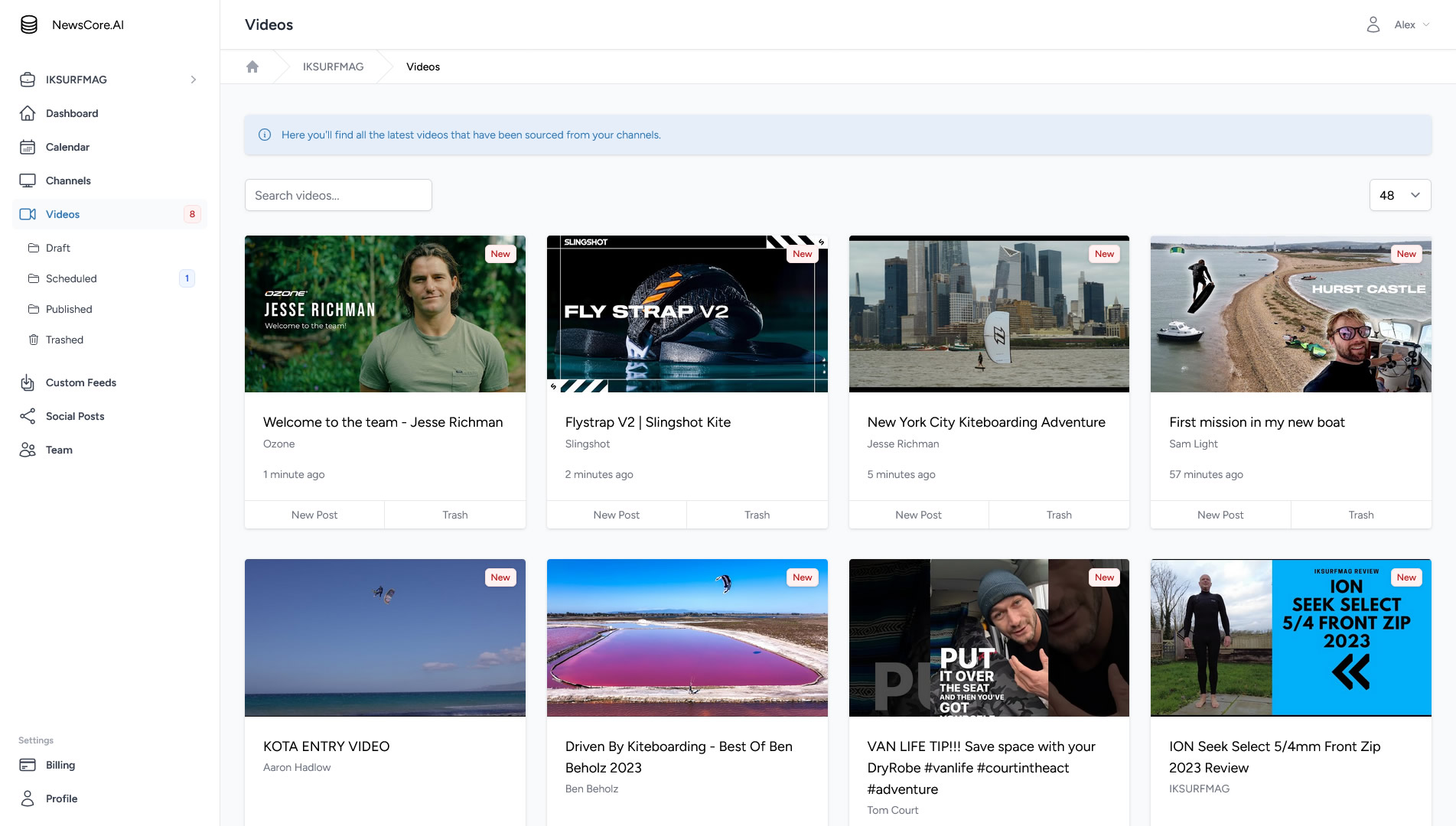Click the home icon in breadcrumb
The height and width of the screenshot is (826, 1456).
click(252, 67)
